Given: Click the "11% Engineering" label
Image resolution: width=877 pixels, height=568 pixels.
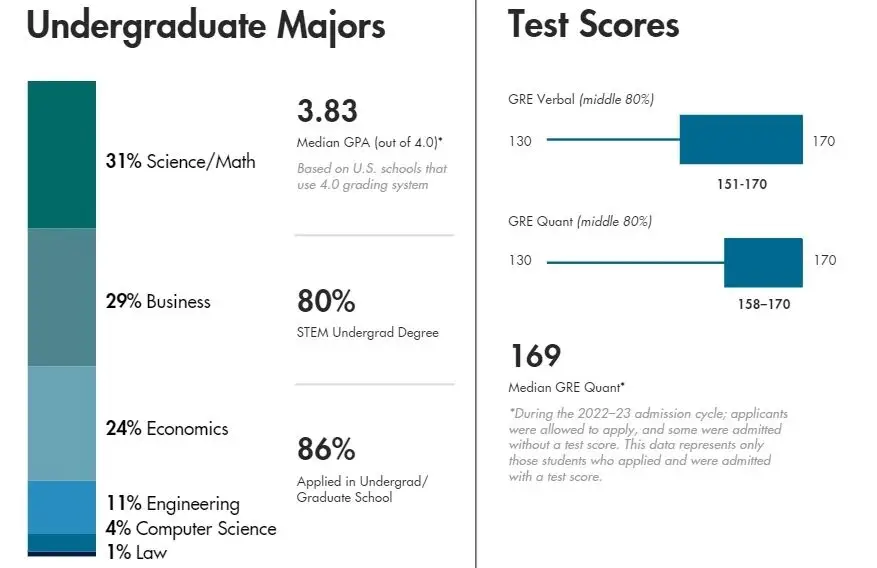Looking at the screenshot, I should 173,504.
